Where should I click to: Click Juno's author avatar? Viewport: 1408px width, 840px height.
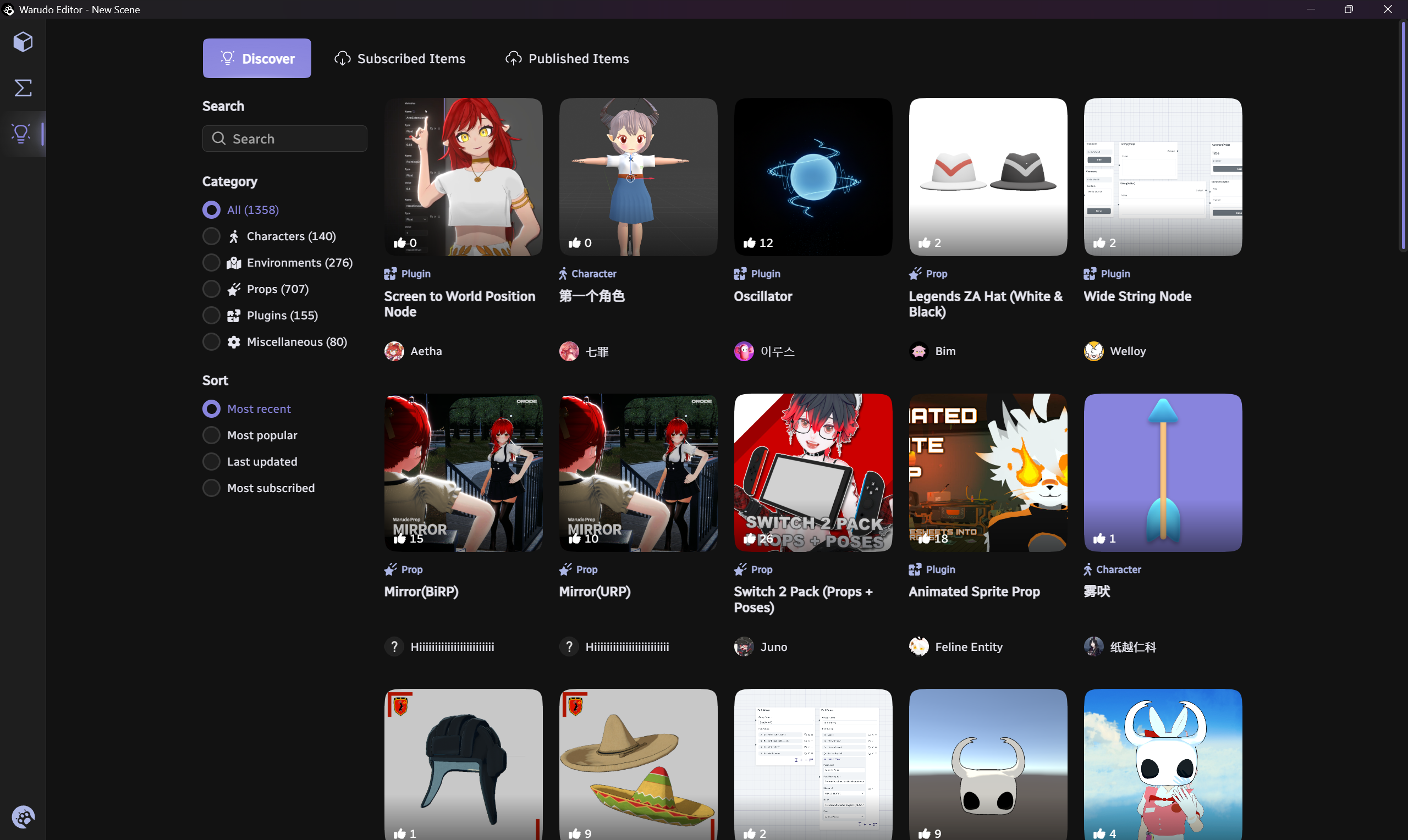pos(744,646)
